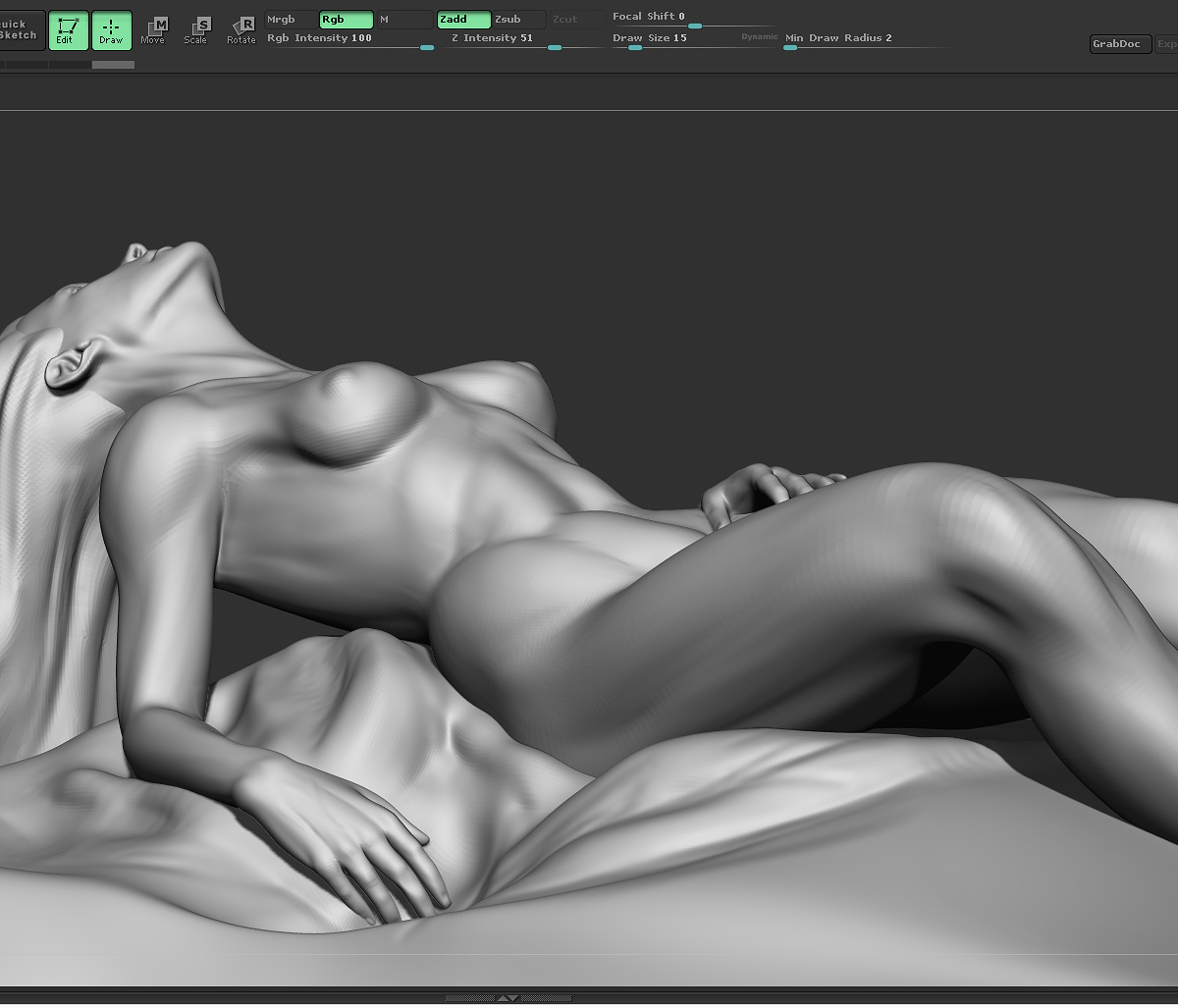Click the bottom panel divider arrows
The image size is (1178, 1008).
pyautogui.click(x=508, y=998)
